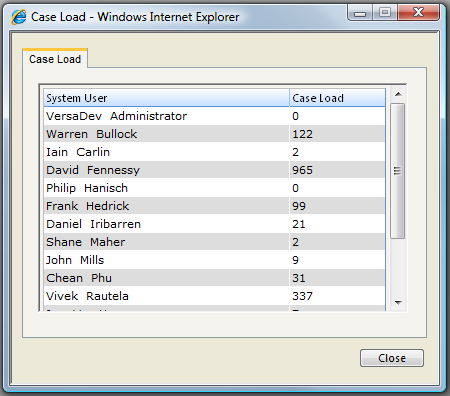This screenshot has width=450, height=396.
Task: Sort by Case Load column header
Action: tap(337, 98)
